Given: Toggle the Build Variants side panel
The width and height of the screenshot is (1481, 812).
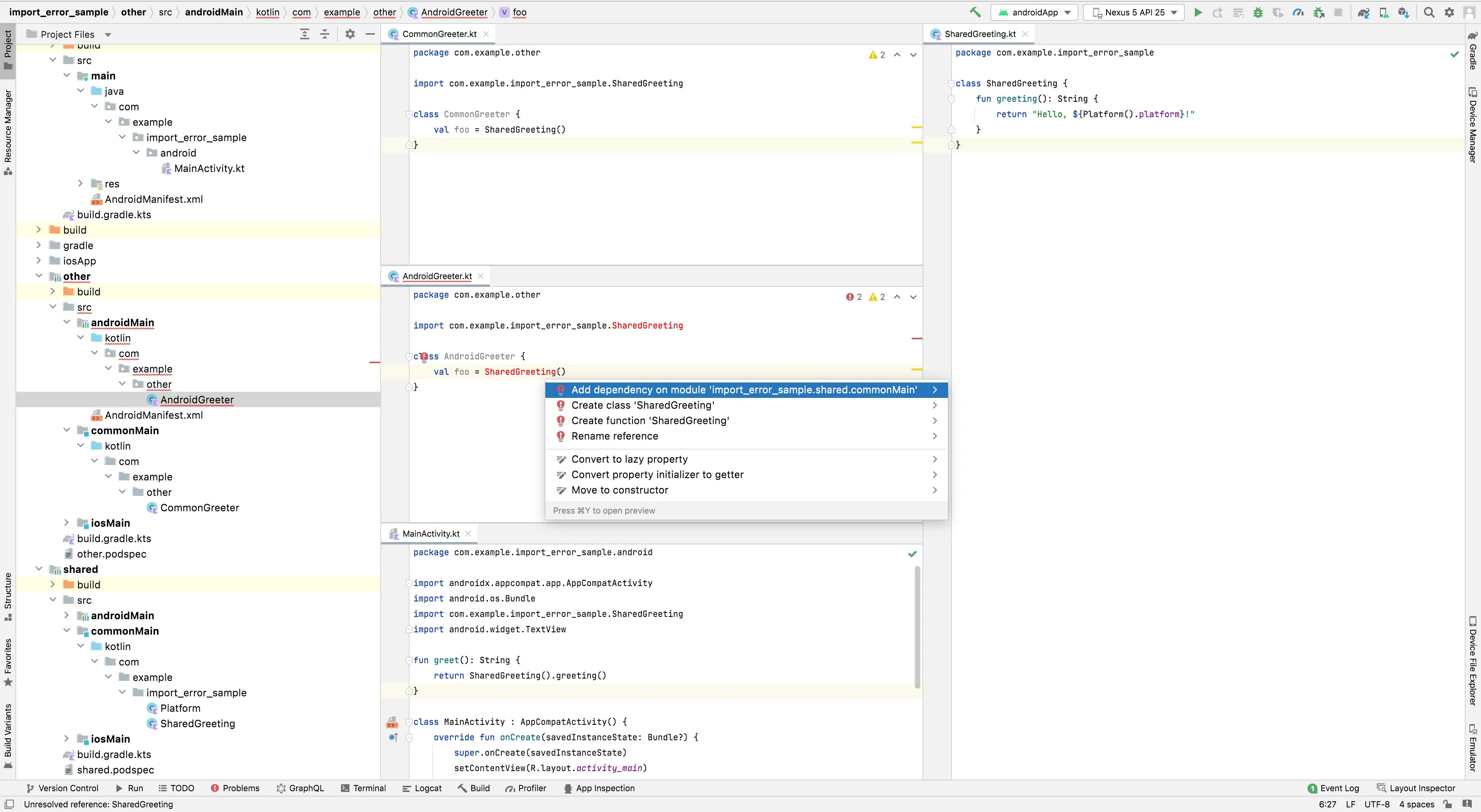Looking at the screenshot, I should [x=8, y=734].
